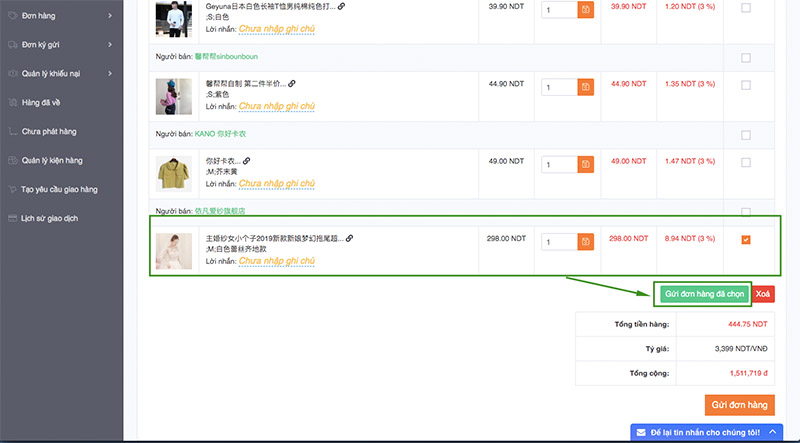Open link icon beside 馨帮帮自制 product title
800x443 pixels.
[x=292, y=84]
